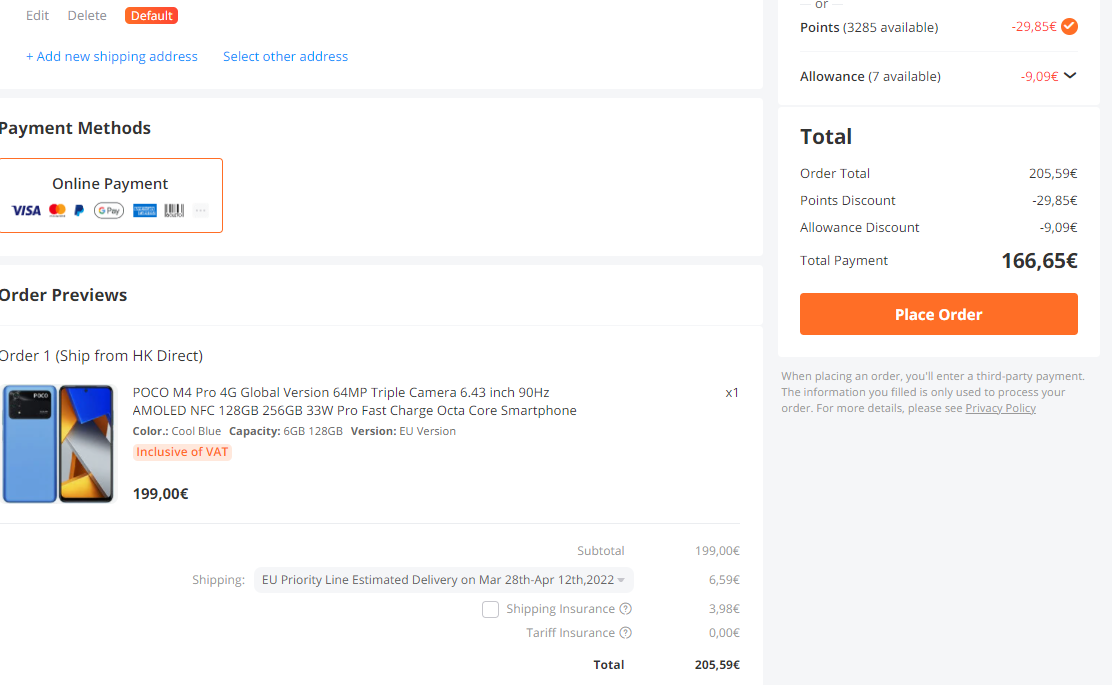Image resolution: width=1112 pixels, height=685 pixels.
Task: Open the Tariff Insurance help icon
Action: pyautogui.click(x=626, y=633)
